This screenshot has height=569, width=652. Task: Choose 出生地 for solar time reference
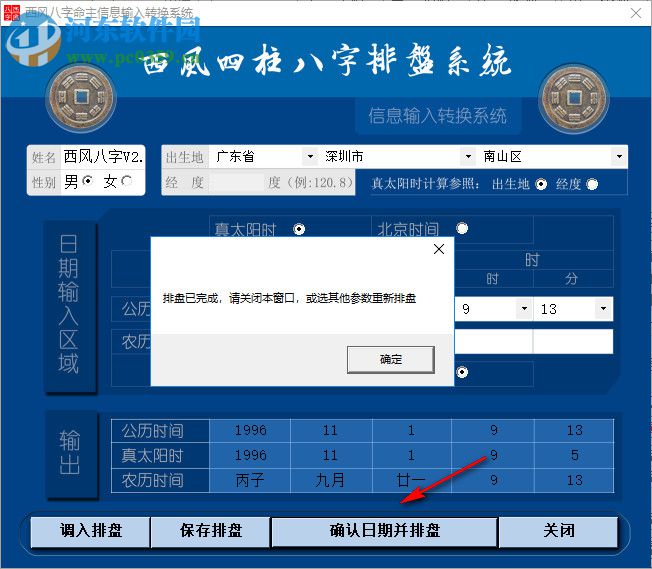pos(541,184)
